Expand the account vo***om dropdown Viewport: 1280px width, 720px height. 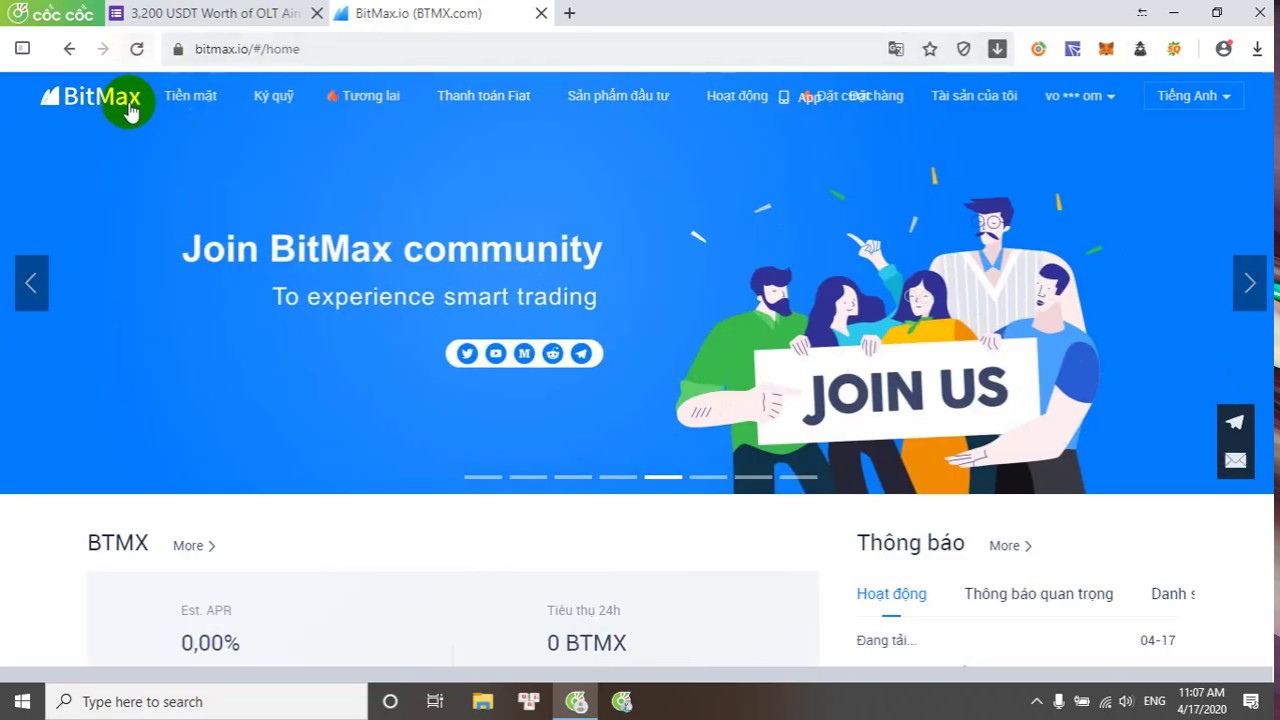pyautogui.click(x=1080, y=96)
